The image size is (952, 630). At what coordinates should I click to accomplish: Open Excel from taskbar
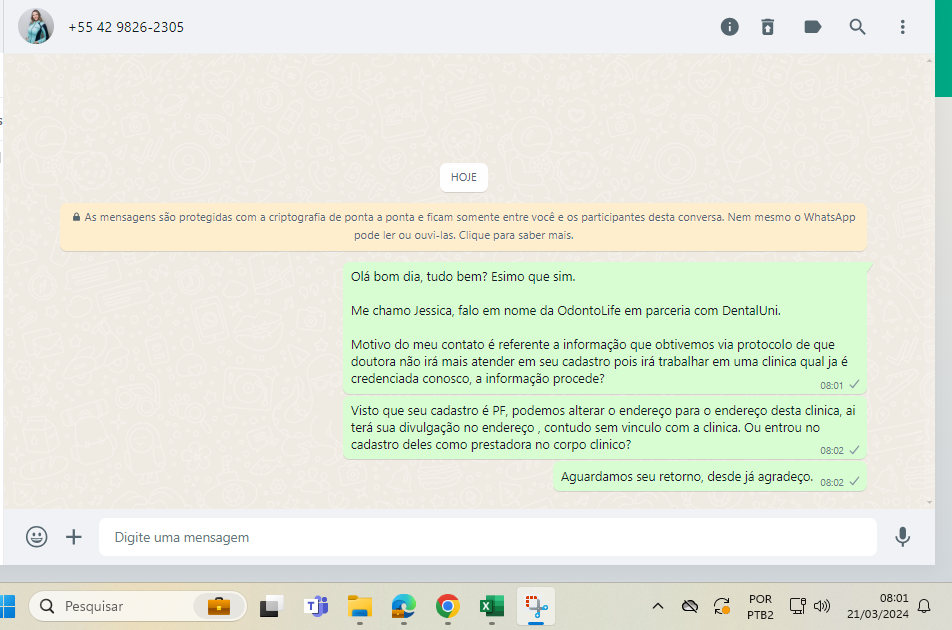click(492, 606)
